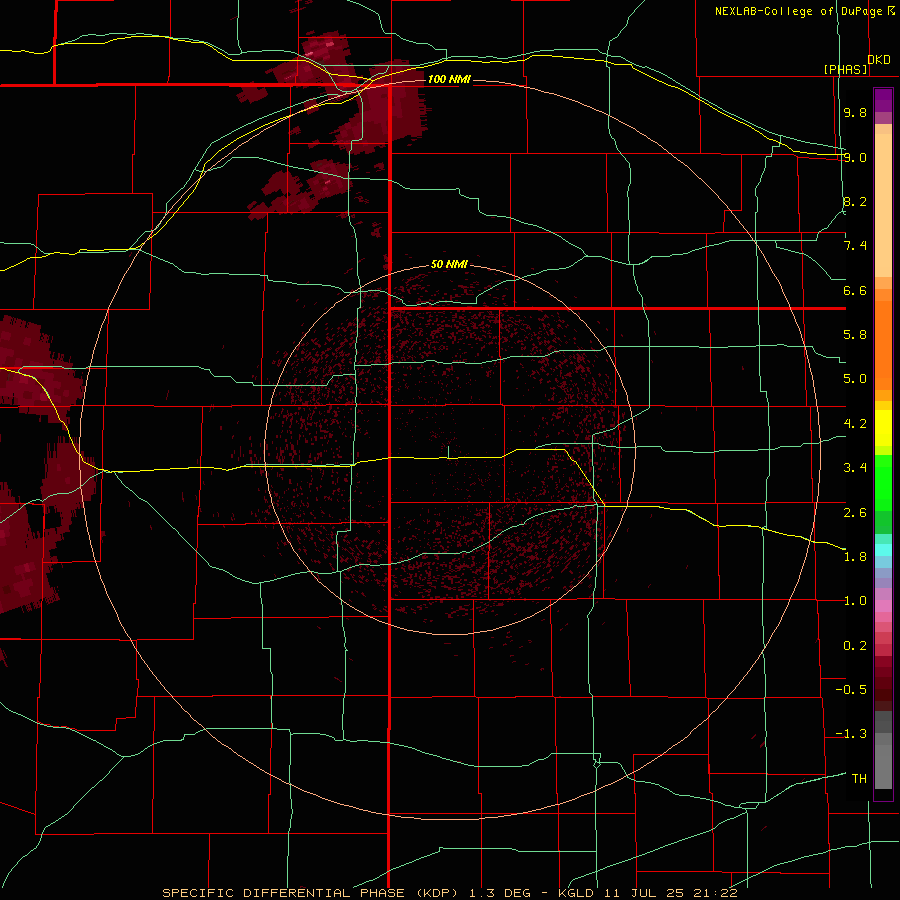Select the bright green color band of legend

click(x=883, y=483)
